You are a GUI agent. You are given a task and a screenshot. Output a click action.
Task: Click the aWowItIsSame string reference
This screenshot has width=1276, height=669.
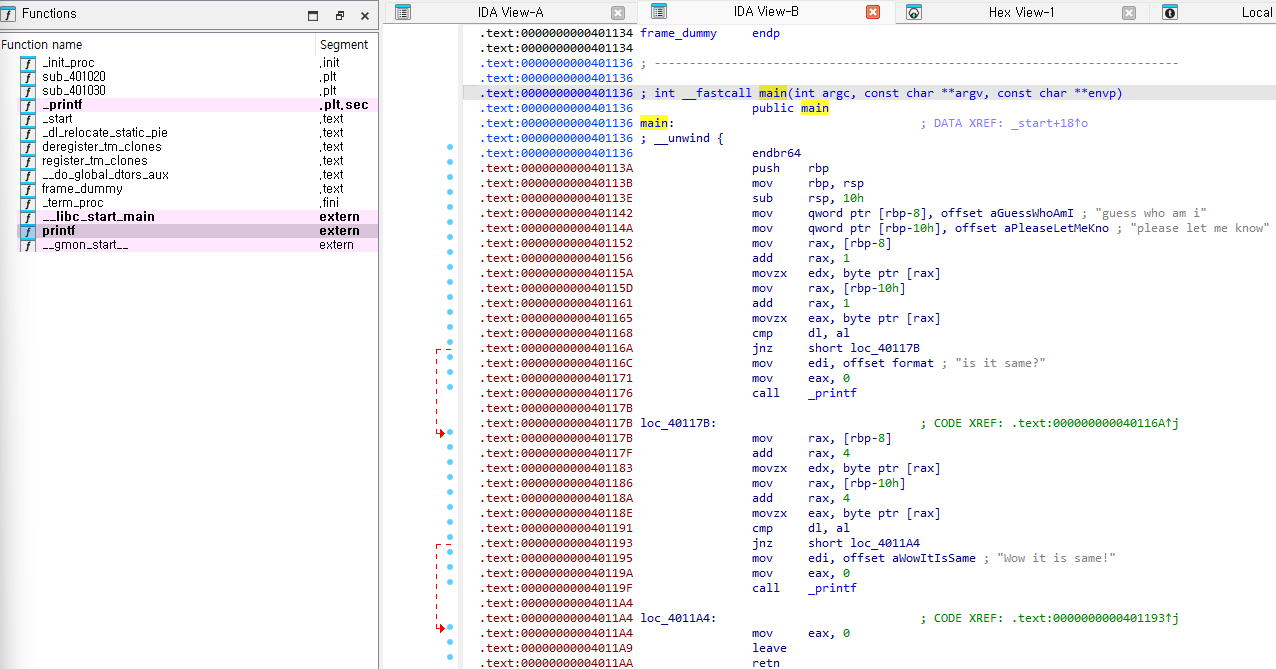tap(933, 558)
